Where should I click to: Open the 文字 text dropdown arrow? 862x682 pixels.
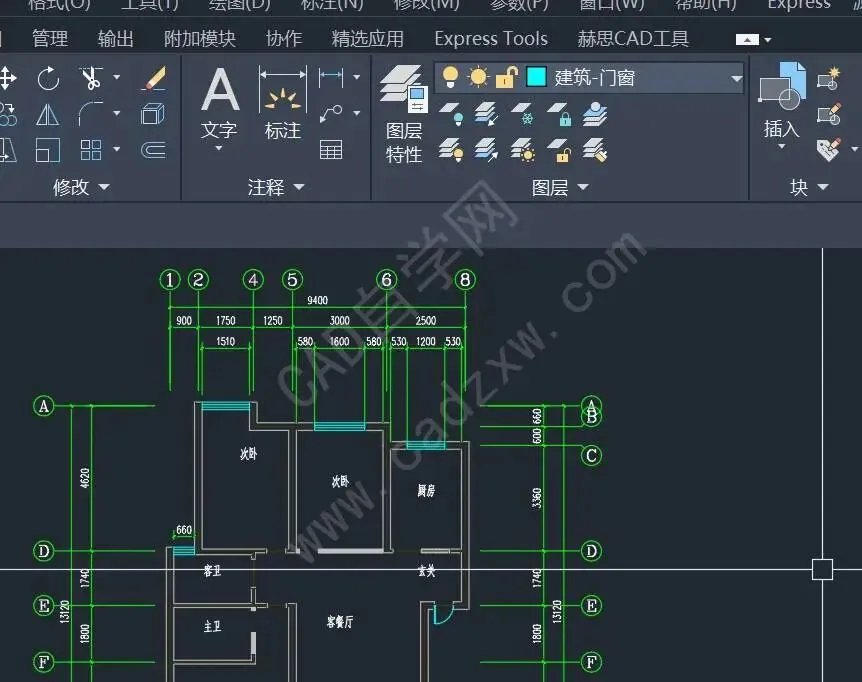(219, 148)
